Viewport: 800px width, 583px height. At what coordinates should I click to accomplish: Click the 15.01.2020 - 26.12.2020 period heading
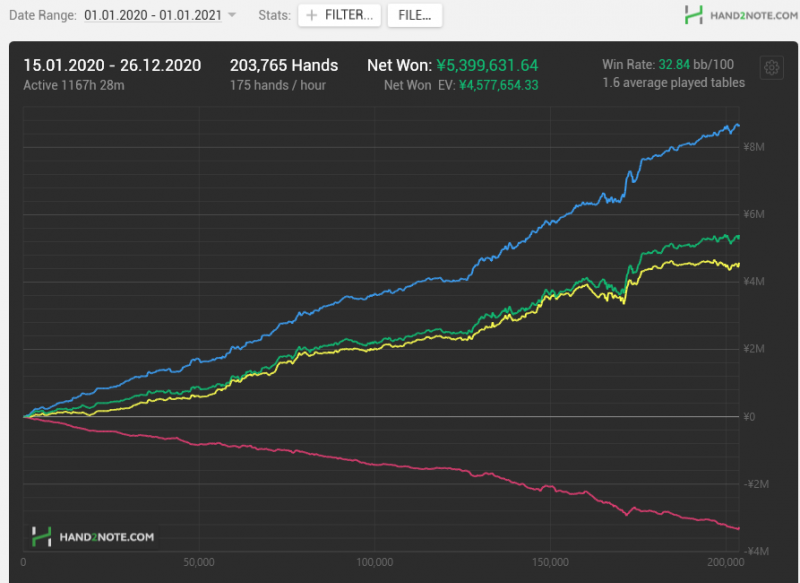click(x=112, y=65)
